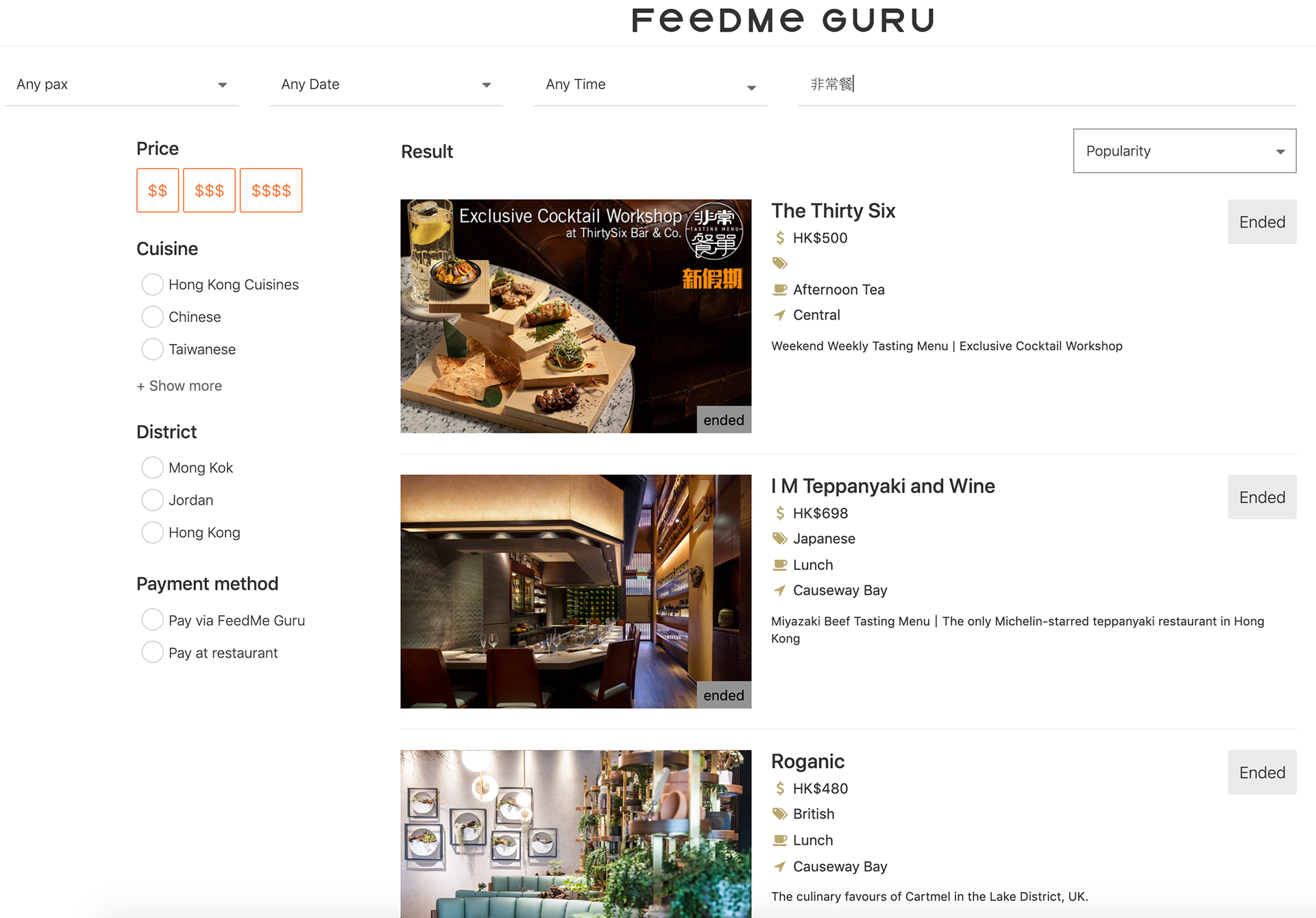The image size is (1316, 918).
Task: Open the I M Teppanyaki restaurant photo
Action: point(576,592)
